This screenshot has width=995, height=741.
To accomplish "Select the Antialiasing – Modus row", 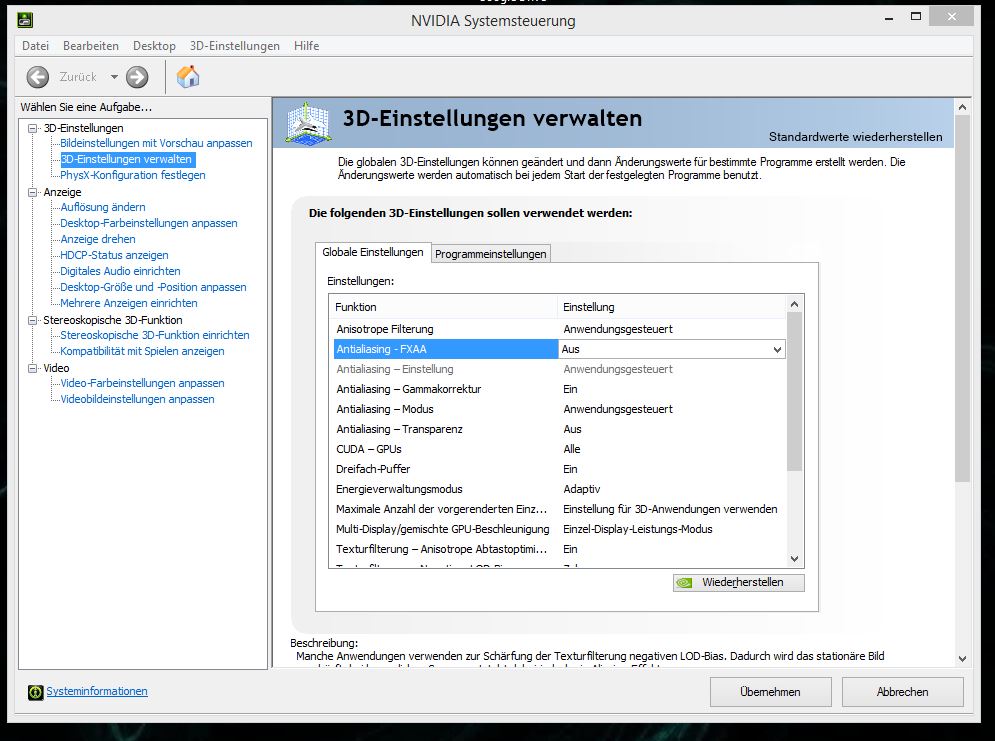I will (559, 409).
